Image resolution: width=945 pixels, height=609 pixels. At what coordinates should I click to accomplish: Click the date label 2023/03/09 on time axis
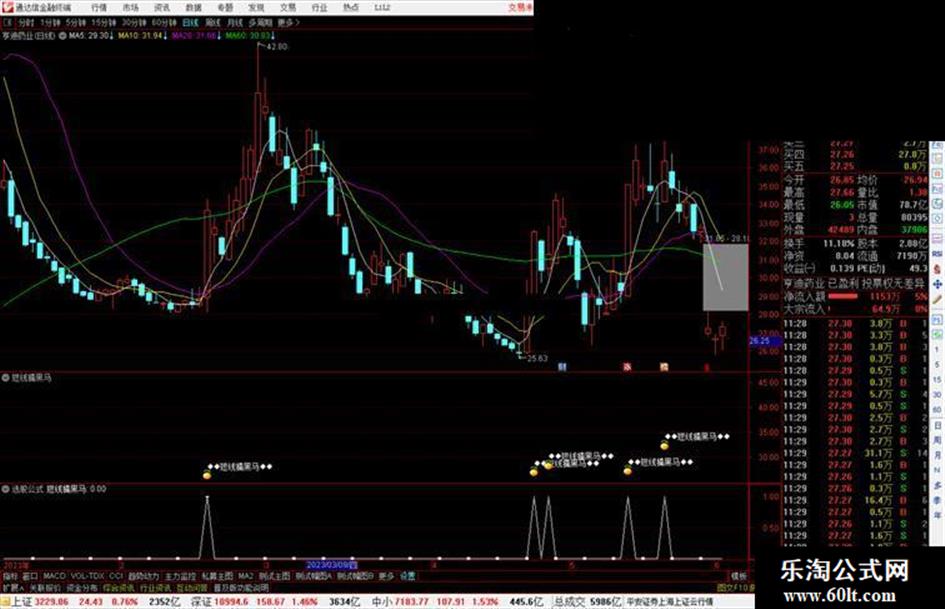coord(331,565)
